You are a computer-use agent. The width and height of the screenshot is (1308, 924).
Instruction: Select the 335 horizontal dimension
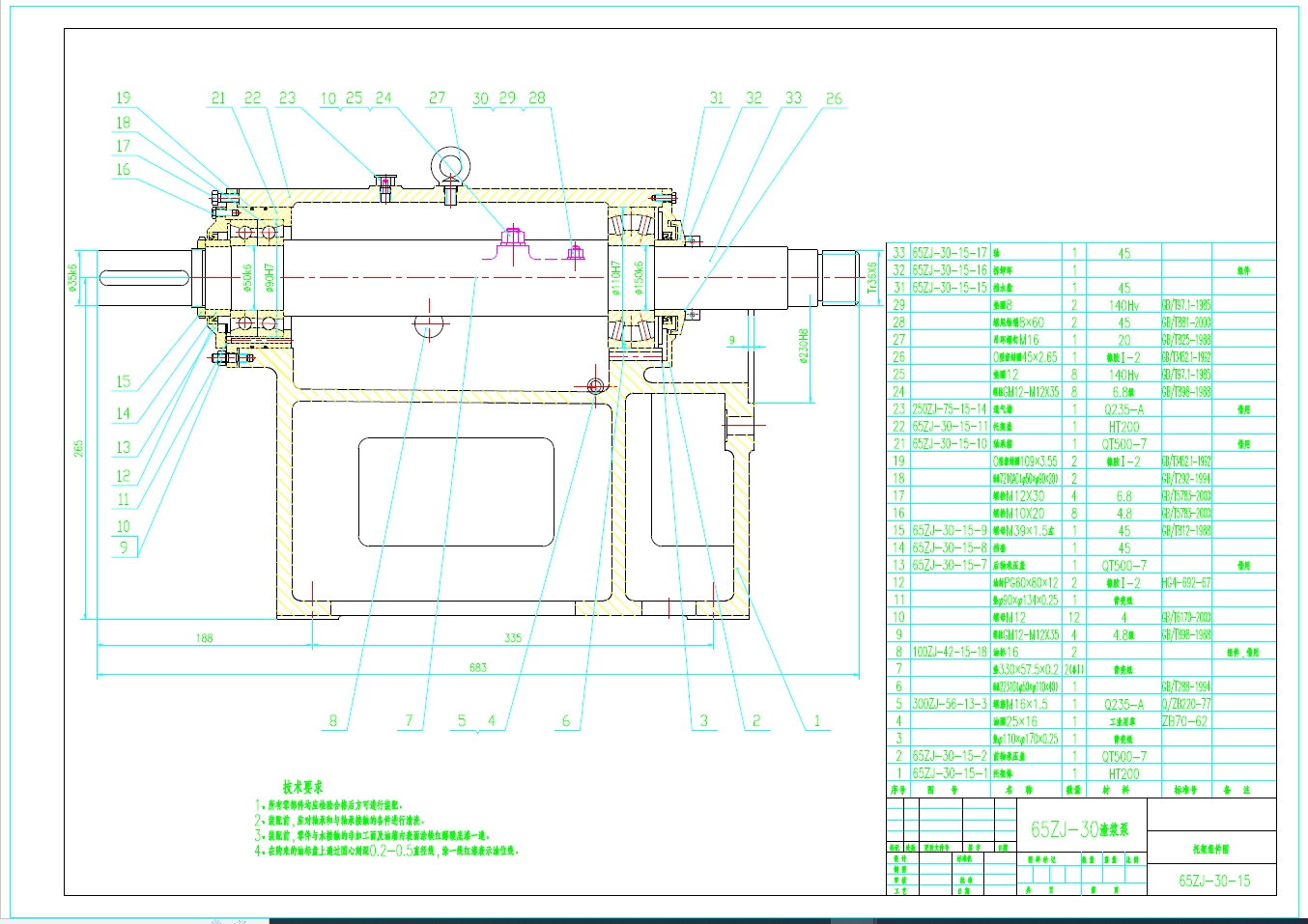[x=512, y=637]
